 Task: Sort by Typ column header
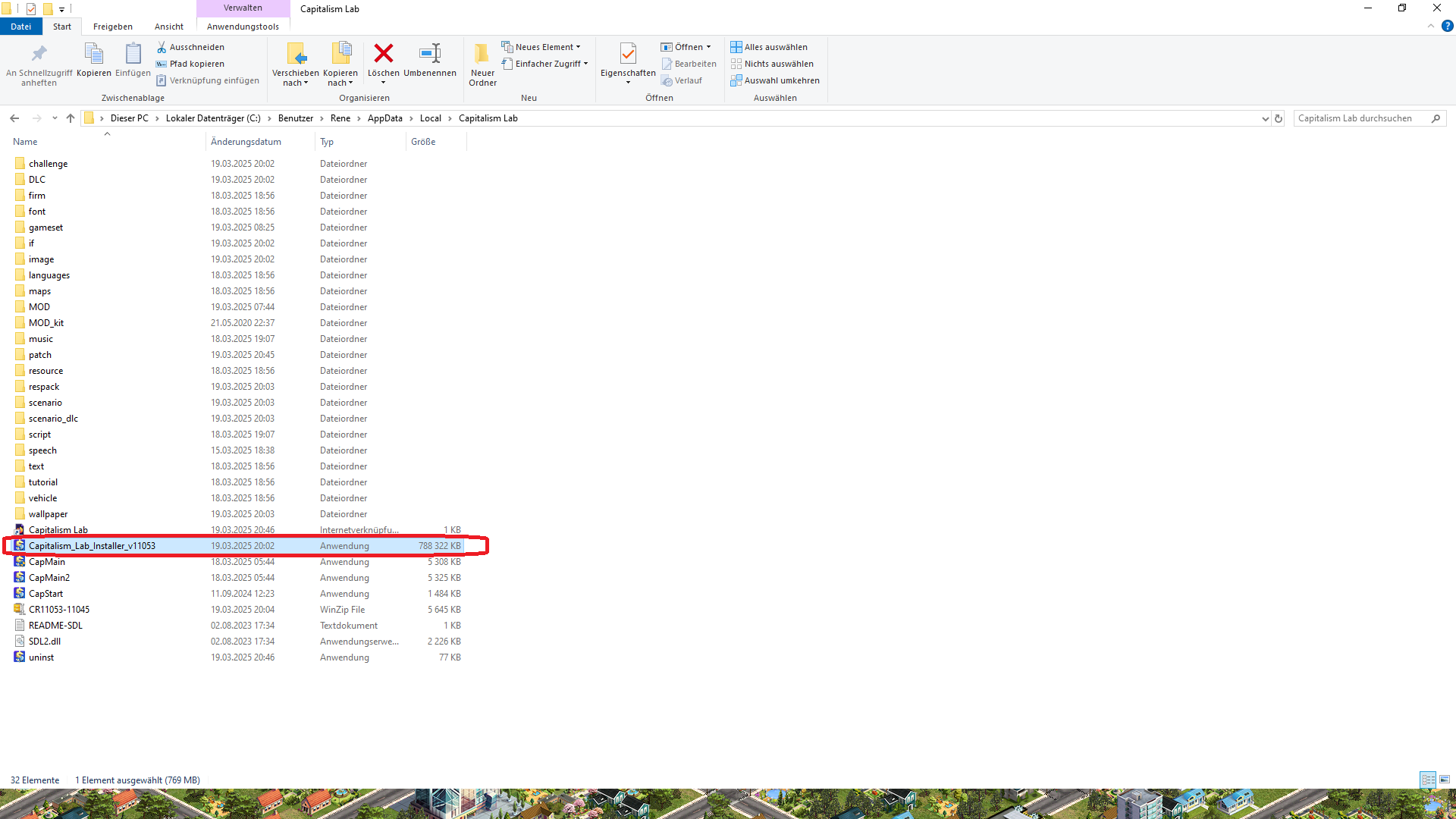[x=361, y=142]
